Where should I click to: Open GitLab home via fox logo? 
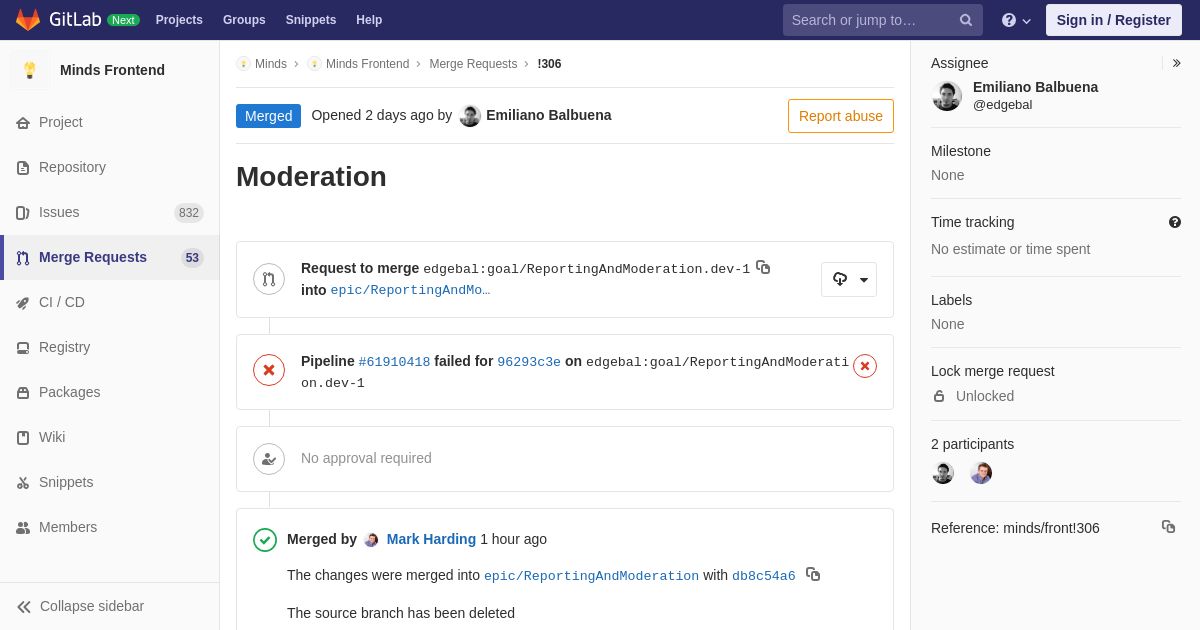pyautogui.click(x=28, y=20)
